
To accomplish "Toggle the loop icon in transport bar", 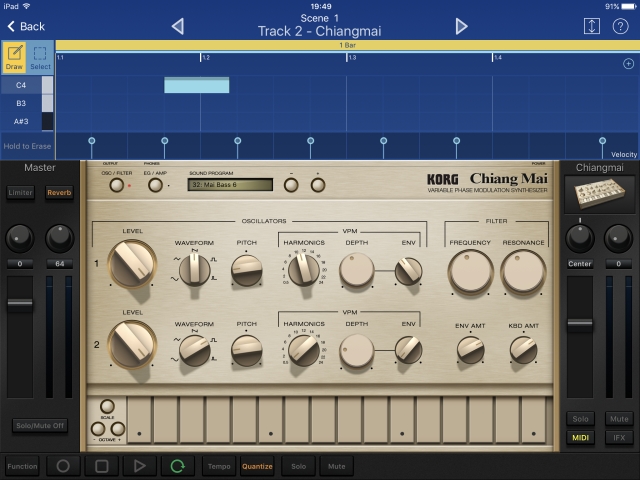I will (x=178, y=466).
